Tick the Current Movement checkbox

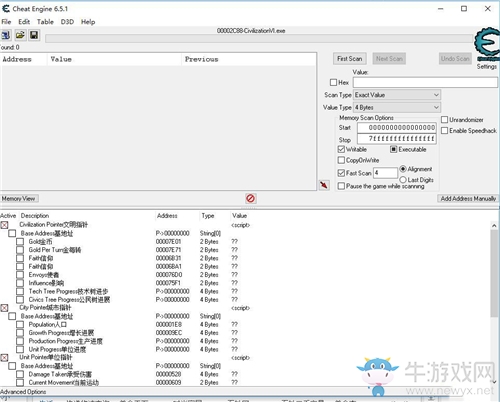click(x=20, y=382)
